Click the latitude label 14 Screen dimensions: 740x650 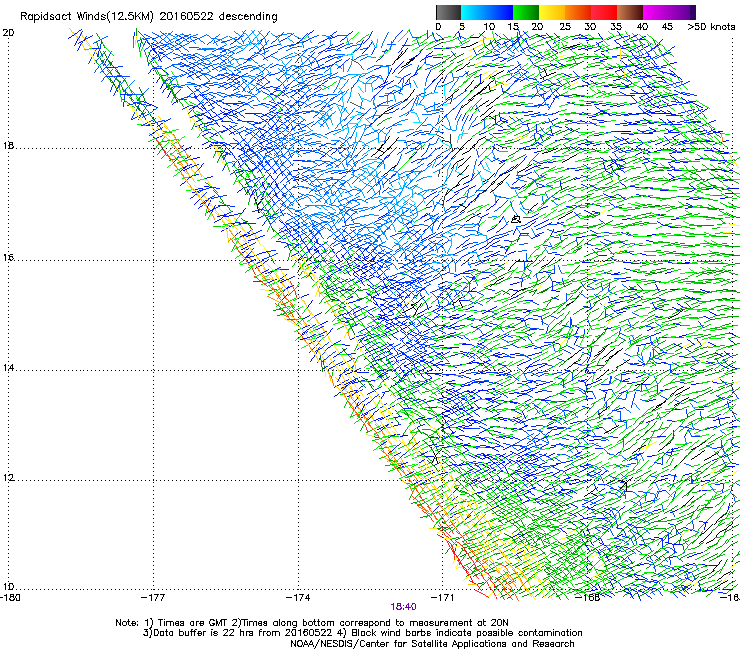[8, 368]
